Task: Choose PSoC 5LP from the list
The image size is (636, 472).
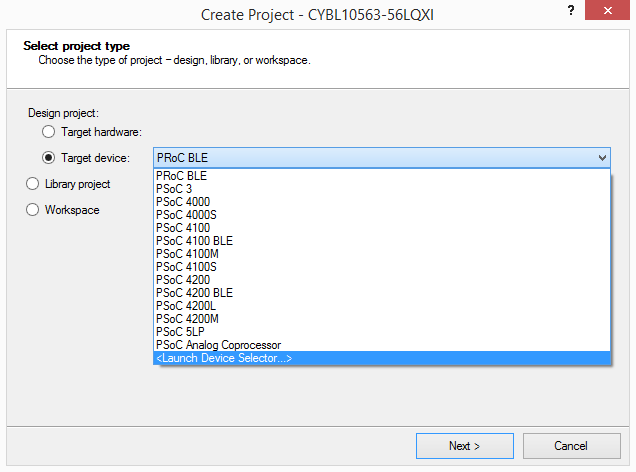Action: (x=180, y=332)
